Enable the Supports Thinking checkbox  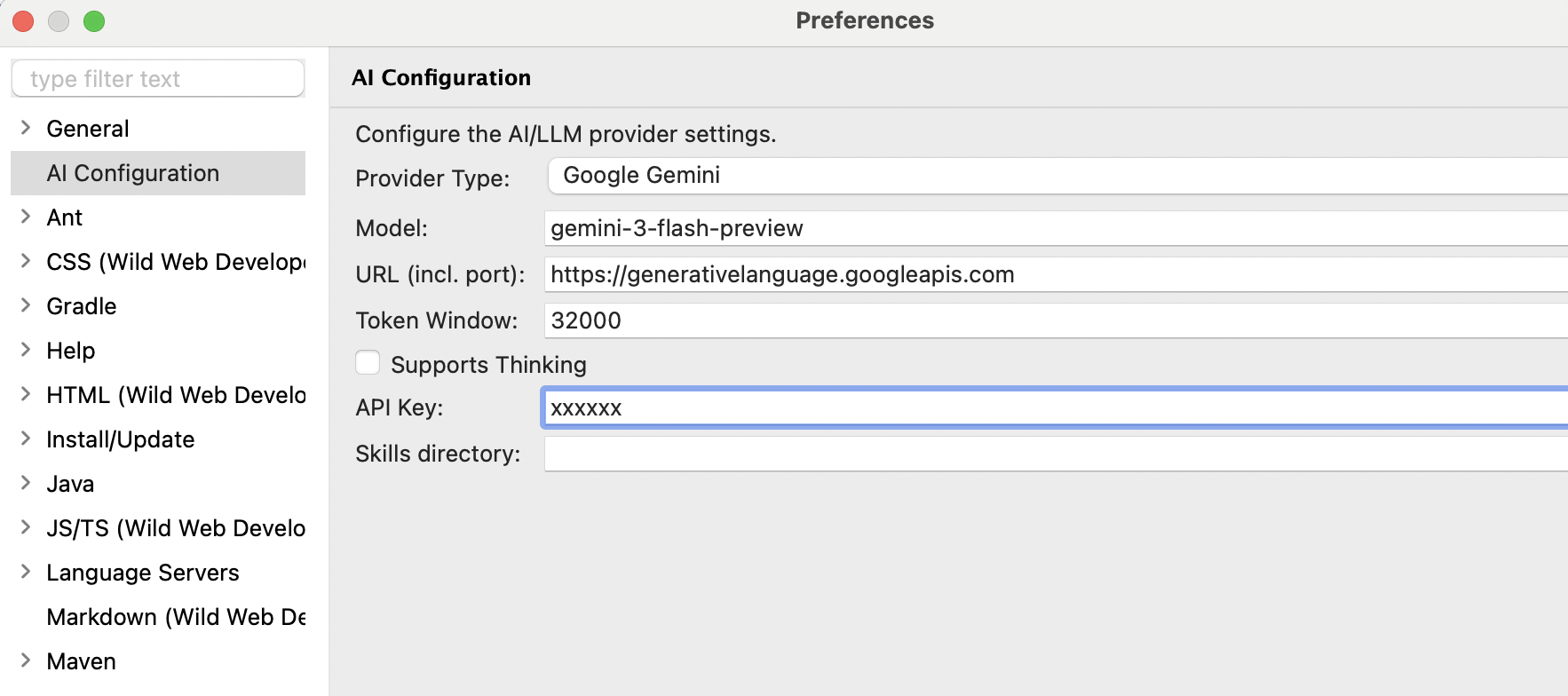[368, 363]
